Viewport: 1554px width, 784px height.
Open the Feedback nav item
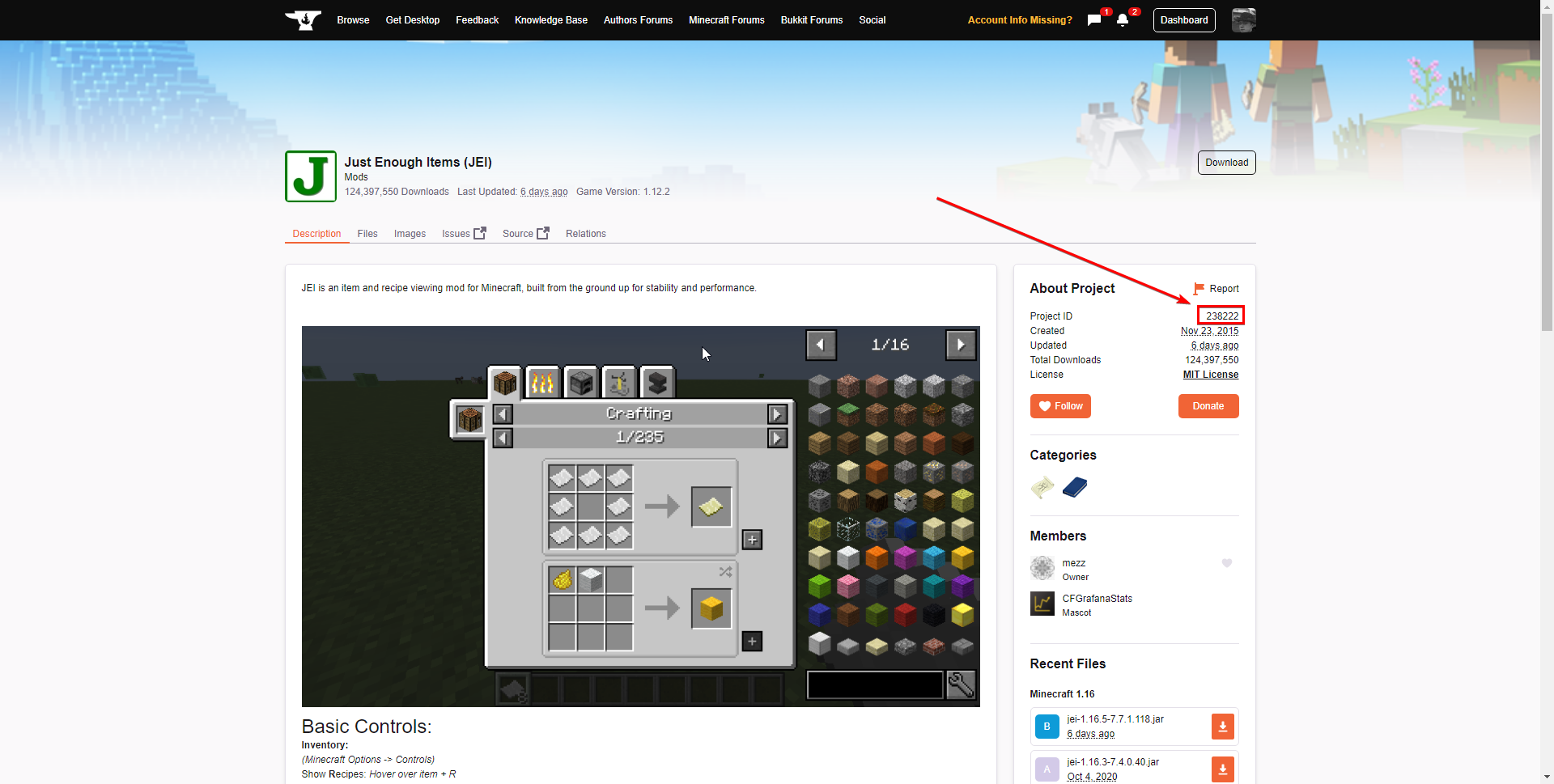[x=477, y=20]
